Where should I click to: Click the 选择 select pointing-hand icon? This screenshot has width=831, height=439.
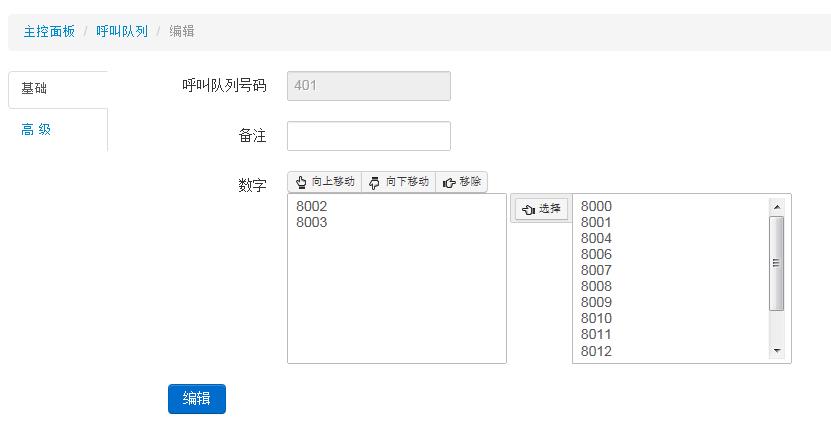click(528, 210)
